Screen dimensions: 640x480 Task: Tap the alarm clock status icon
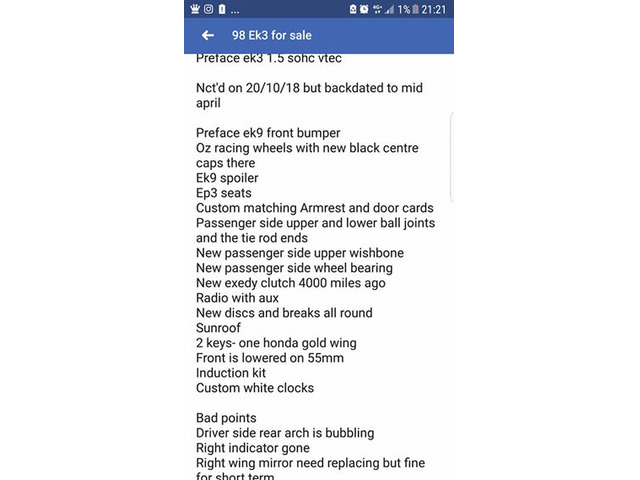[364, 9]
